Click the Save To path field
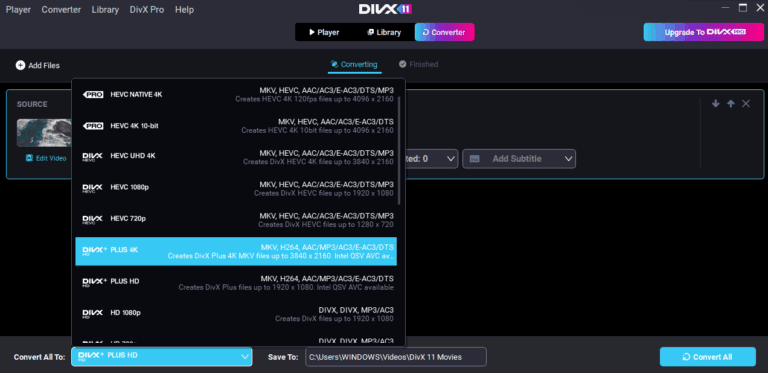The width and height of the screenshot is (768, 373). [x=396, y=357]
